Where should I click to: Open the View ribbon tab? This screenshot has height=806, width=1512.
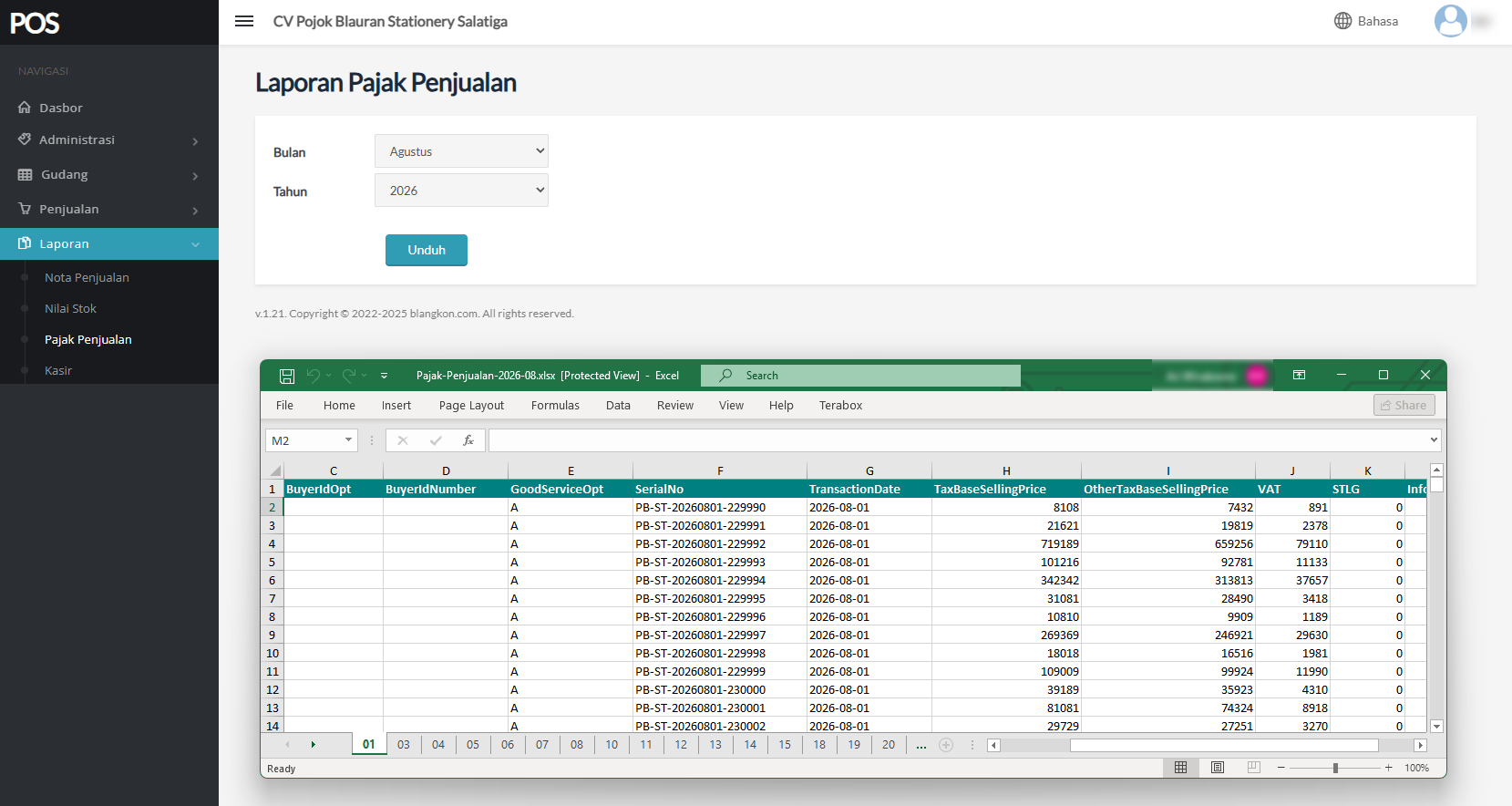coord(731,406)
